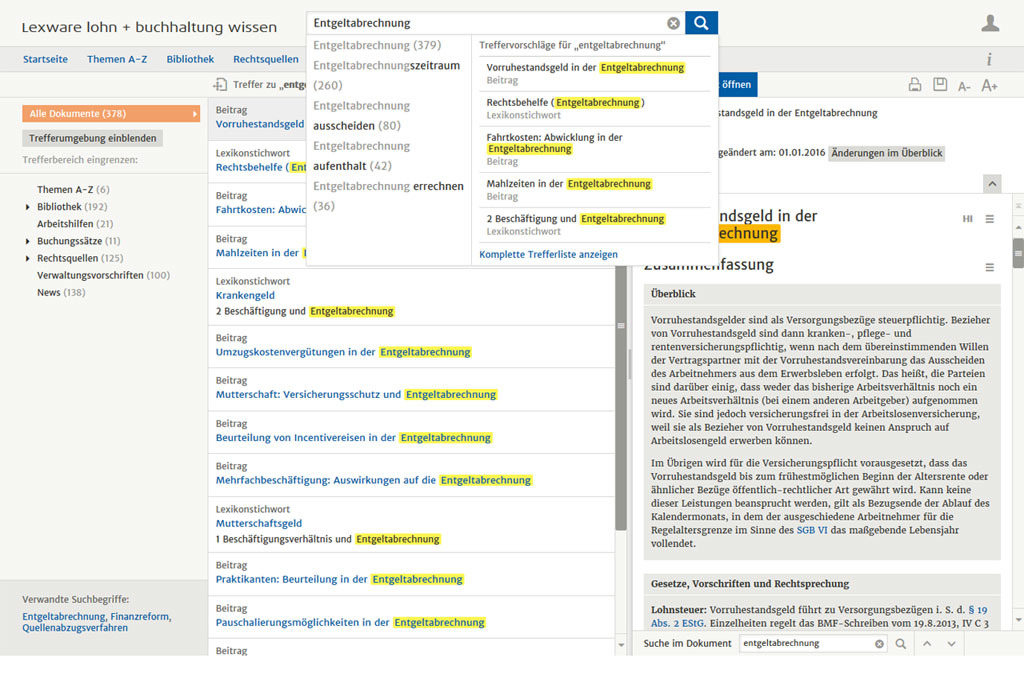
Task: Expand the Rechtsquellen filter node
Action: point(27,259)
